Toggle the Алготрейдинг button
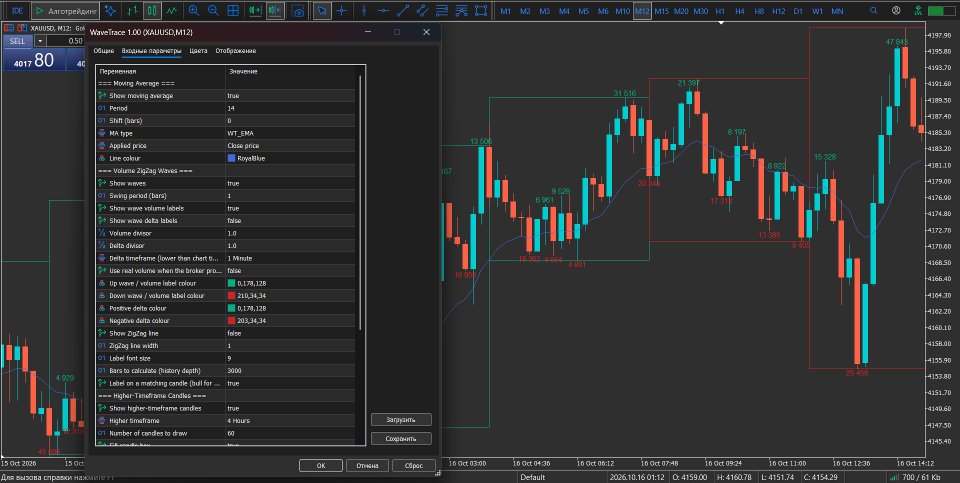Screen dimensions: 960x483 pos(64,10)
